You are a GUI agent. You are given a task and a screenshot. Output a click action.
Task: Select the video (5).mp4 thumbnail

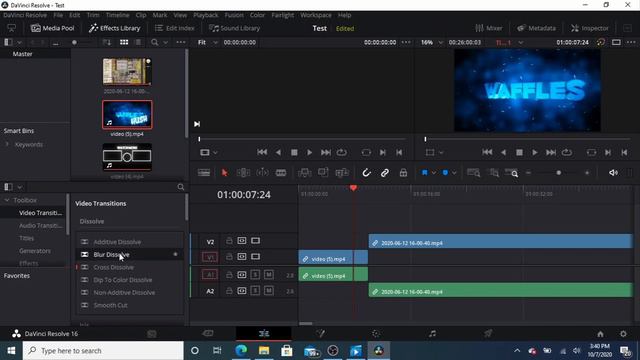point(127,115)
